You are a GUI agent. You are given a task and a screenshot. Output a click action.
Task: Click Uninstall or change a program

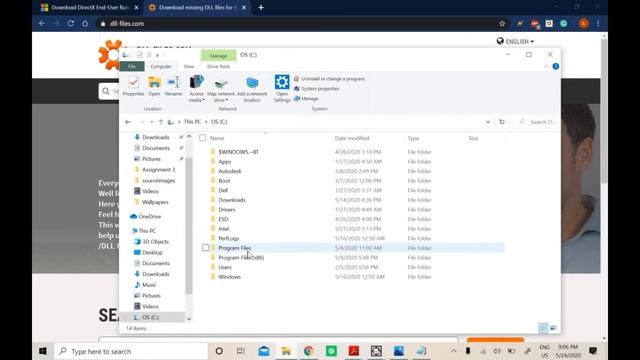pyautogui.click(x=329, y=79)
